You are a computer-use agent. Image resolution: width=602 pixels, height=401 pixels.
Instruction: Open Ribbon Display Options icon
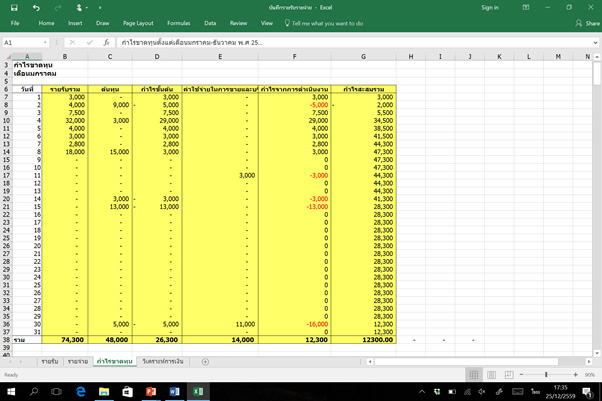tap(526, 7)
